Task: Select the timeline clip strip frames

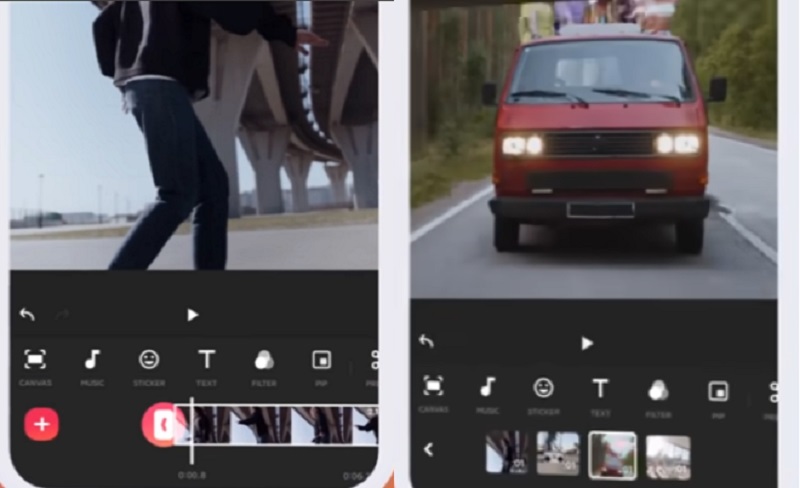Action: [278, 425]
